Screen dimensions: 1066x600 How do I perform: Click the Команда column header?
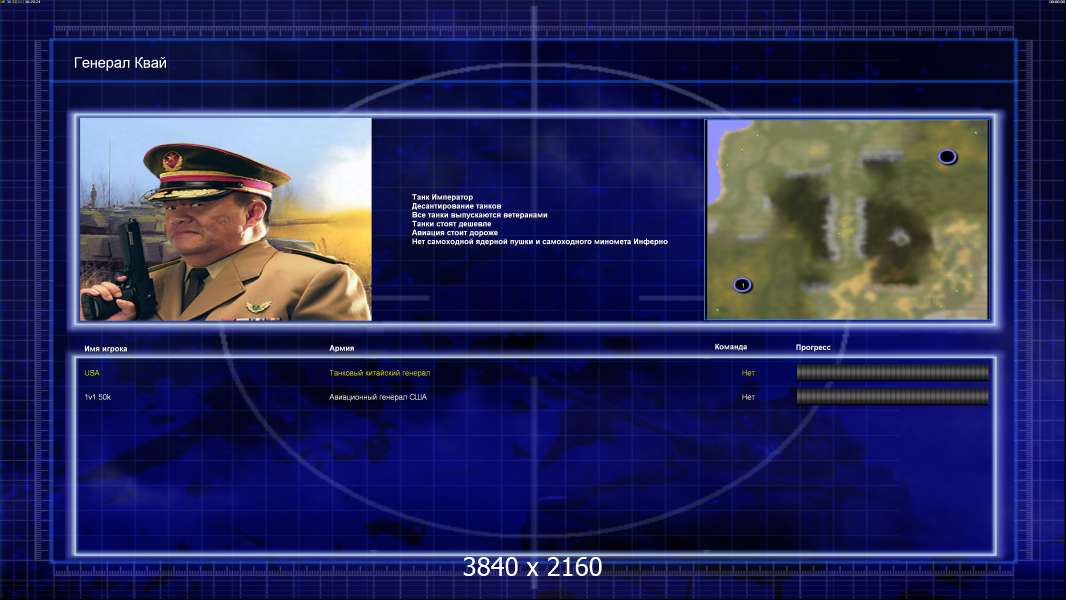[x=730, y=347]
